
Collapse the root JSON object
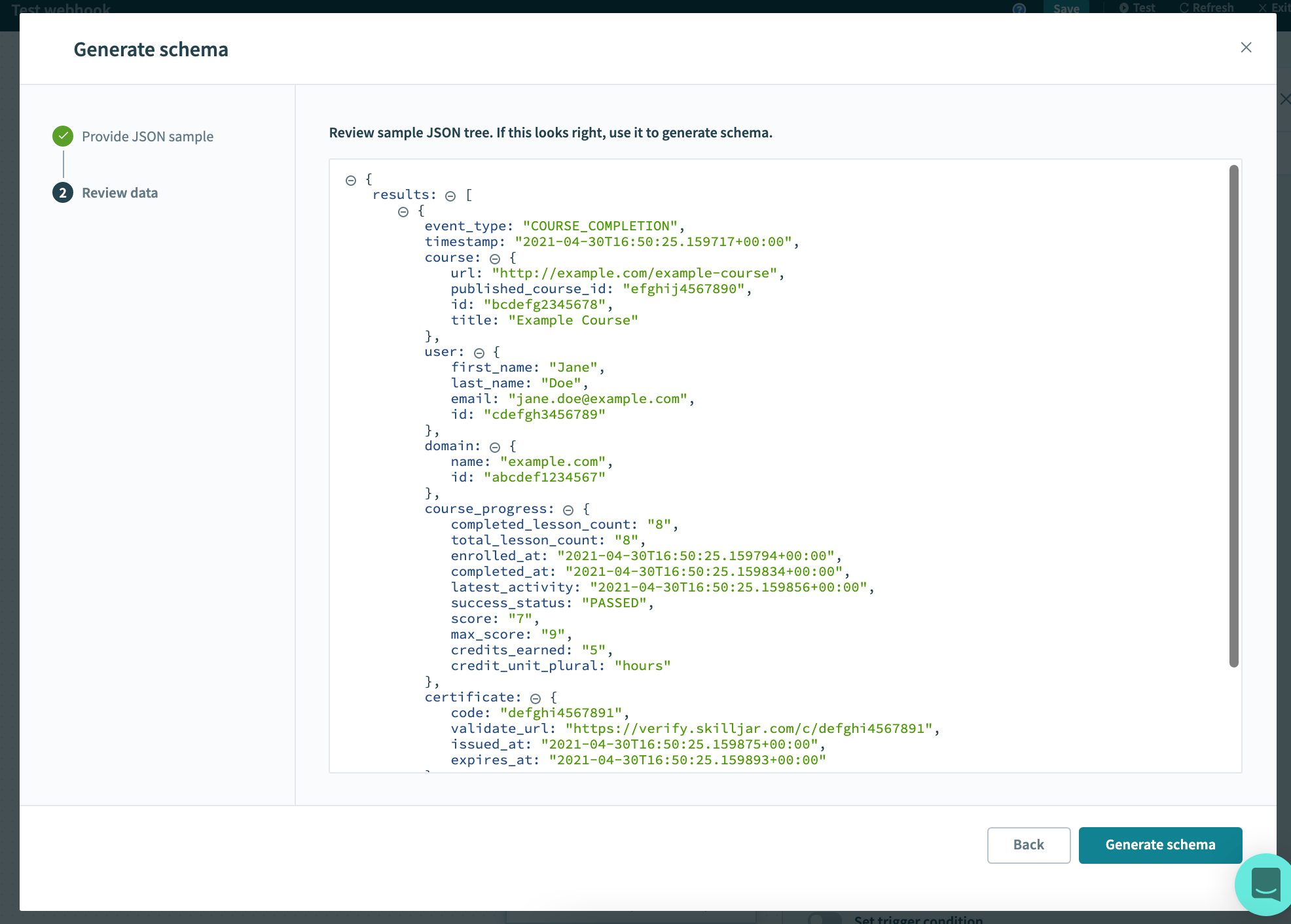(x=351, y=180)
